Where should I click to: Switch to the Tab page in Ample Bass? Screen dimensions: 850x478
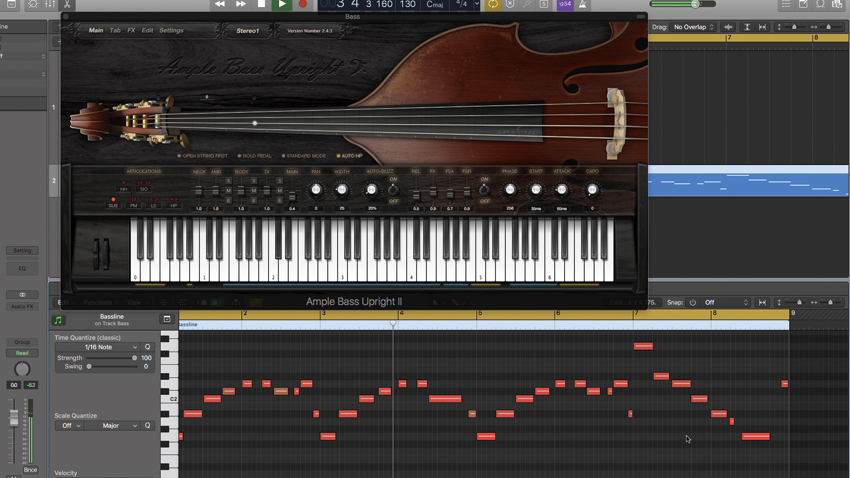(115, 30)
